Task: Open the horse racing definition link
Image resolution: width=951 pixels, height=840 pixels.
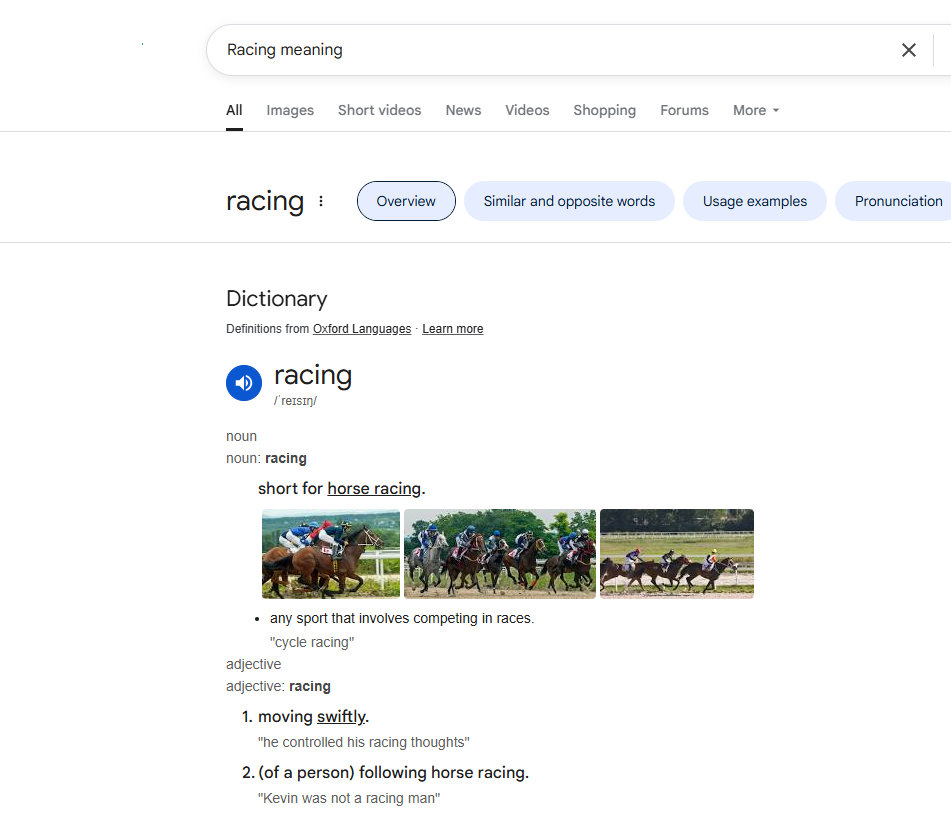Action: [374, 489]
